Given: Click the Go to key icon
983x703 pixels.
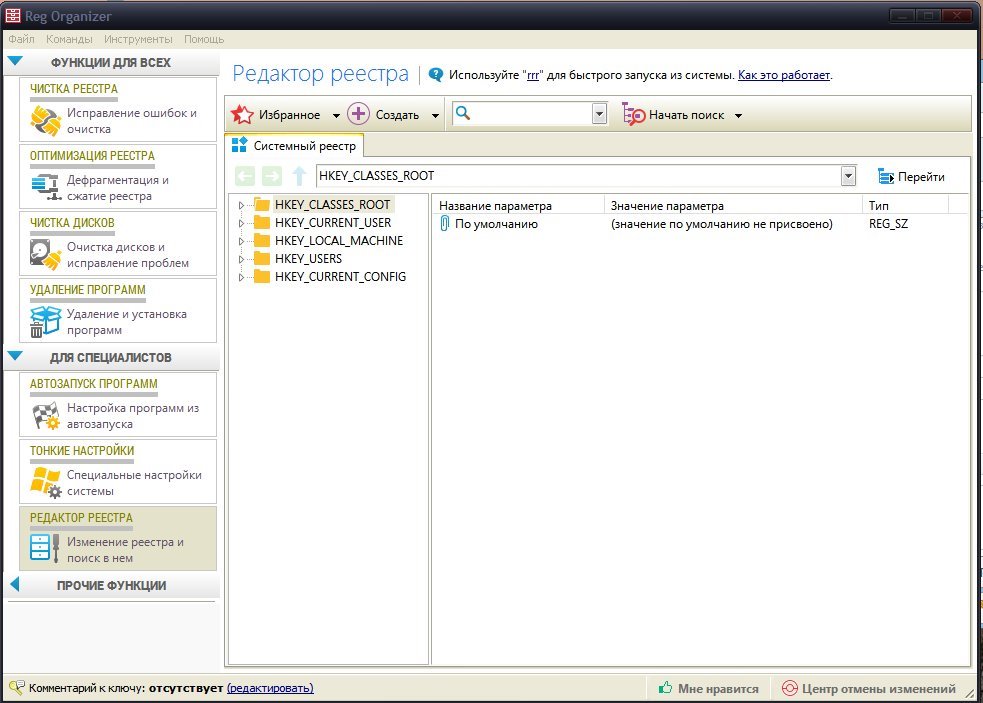Looking at the screenshot, I should (x=886, y=177).
